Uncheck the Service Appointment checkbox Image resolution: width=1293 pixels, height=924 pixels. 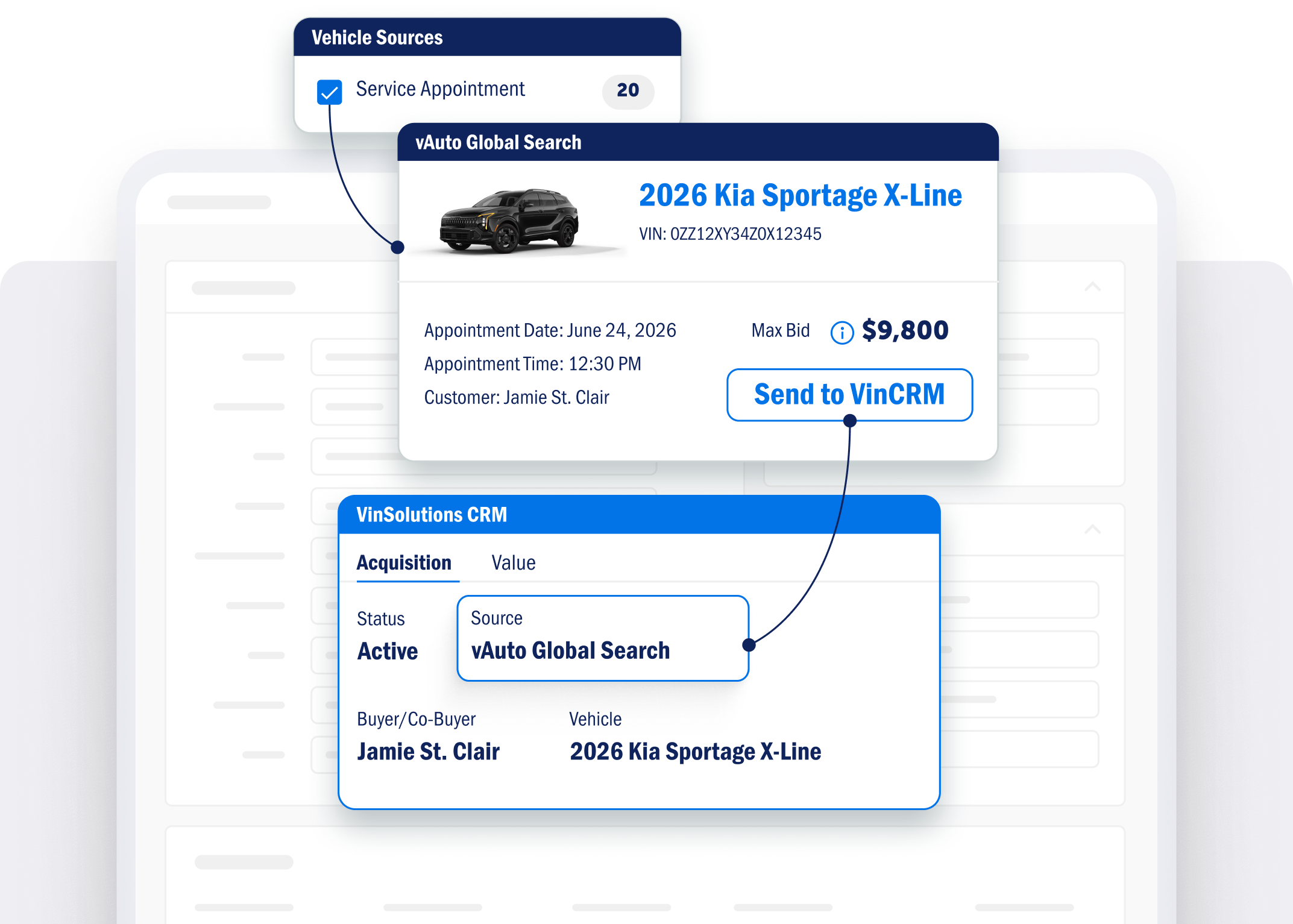point(329,92)
